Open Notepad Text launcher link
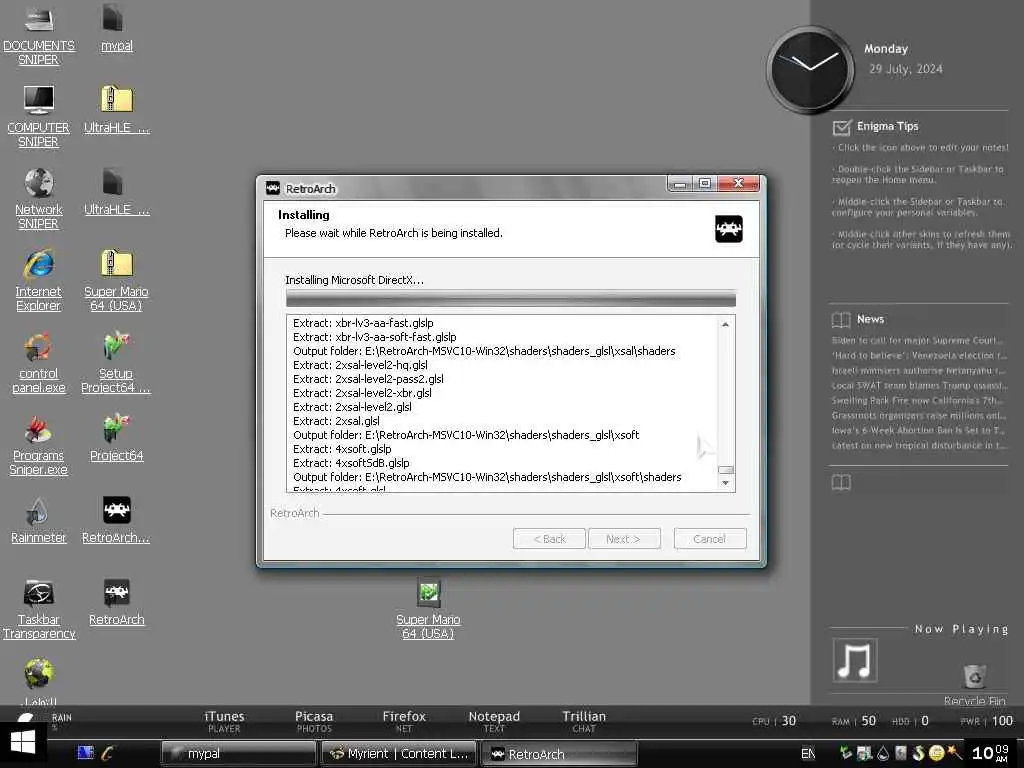The height and width of the screenshot is (768, 1024). (x=494, y=722)
